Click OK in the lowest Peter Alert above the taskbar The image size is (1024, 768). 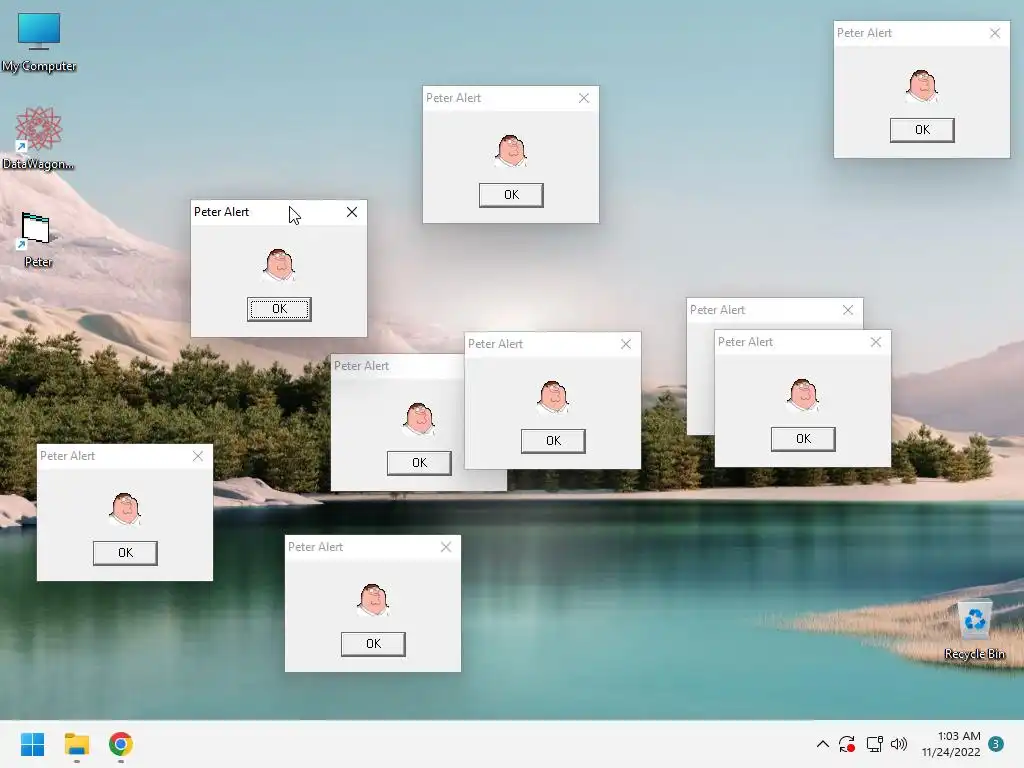[x=373, y=644]
